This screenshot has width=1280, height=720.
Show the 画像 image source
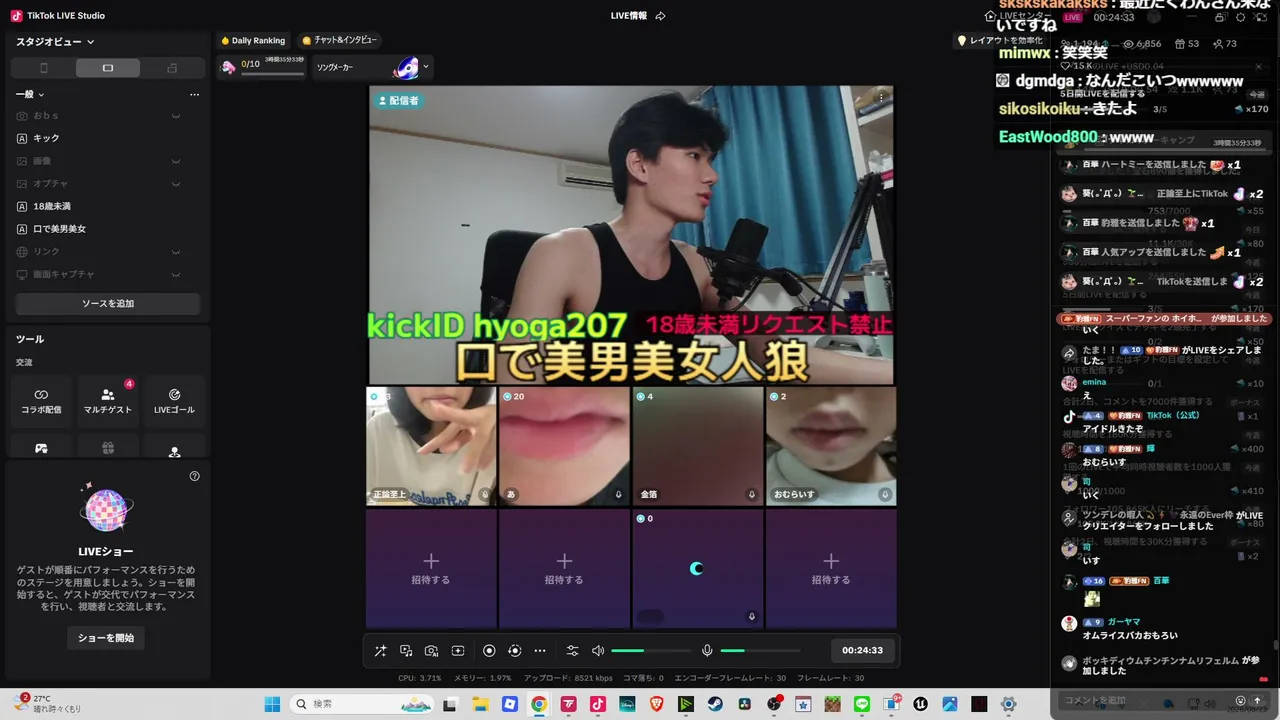(x=176, y=161)
